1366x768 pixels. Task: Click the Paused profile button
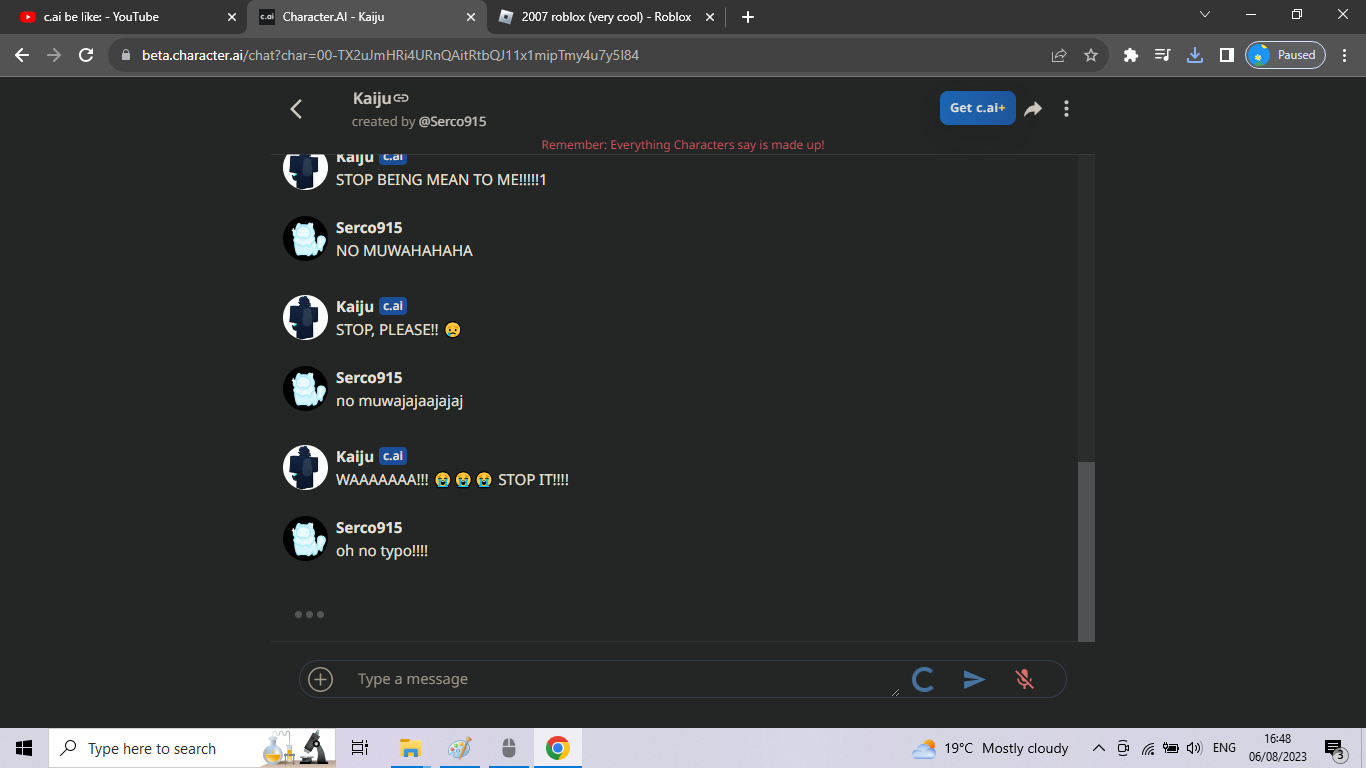pos(1285,55)
